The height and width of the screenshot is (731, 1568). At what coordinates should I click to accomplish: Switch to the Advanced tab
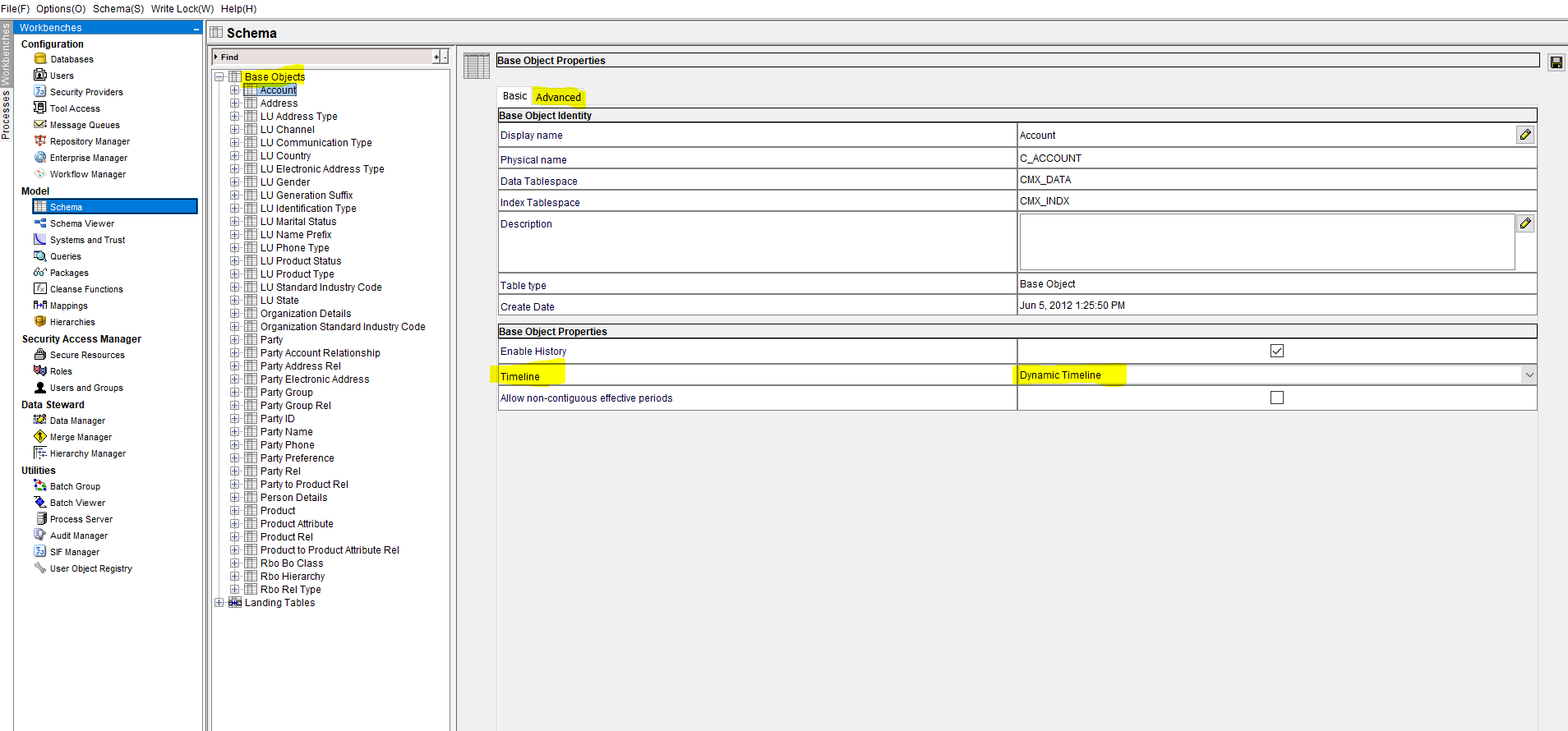click(558, 97)
